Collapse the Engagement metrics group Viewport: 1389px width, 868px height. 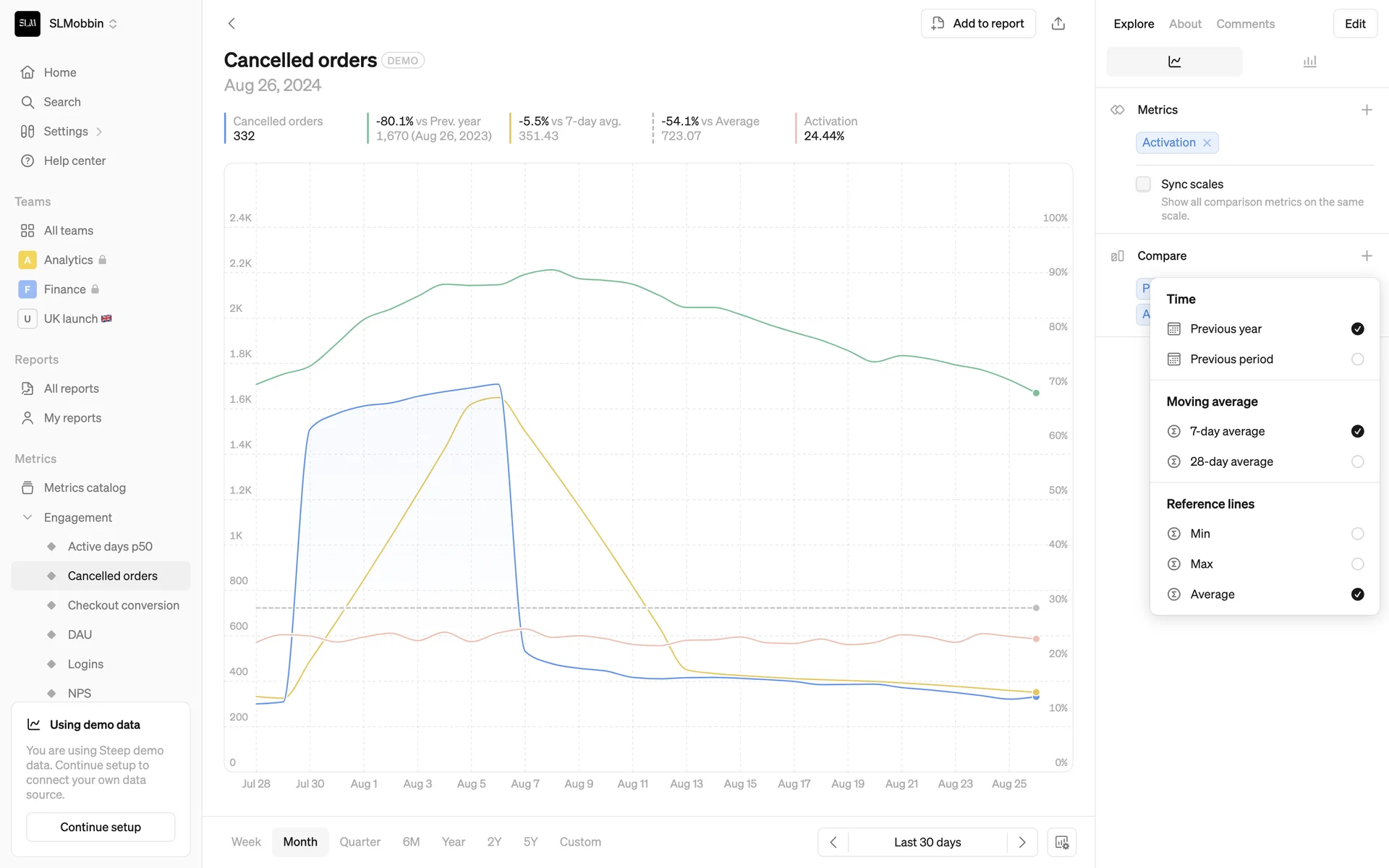[27, 517]
